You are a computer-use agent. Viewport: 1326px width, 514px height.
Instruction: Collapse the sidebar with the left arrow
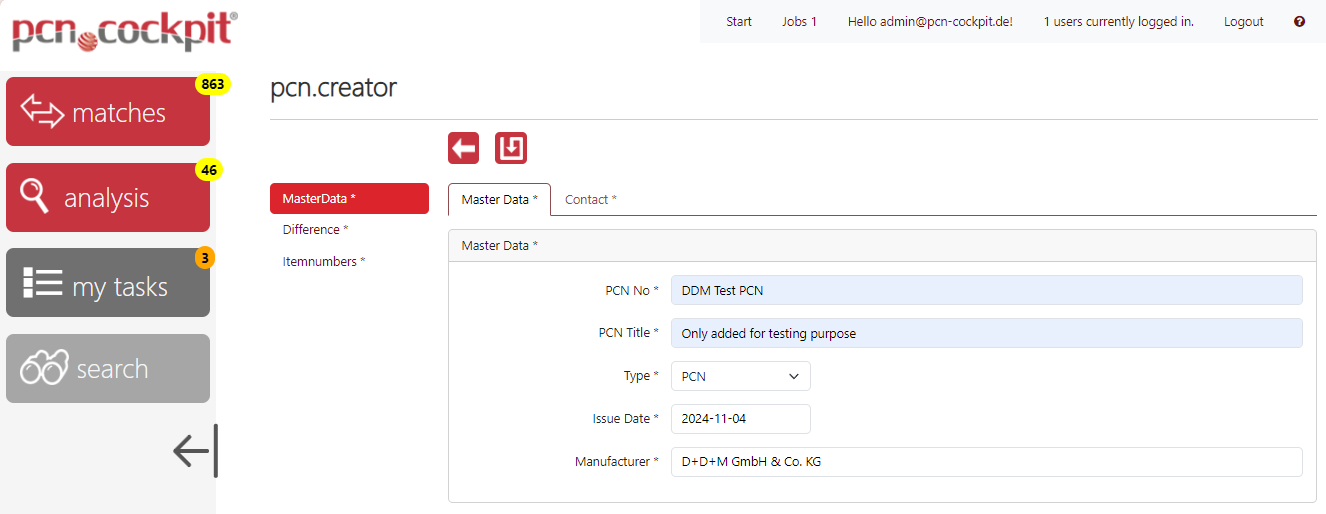coord(194,451)
